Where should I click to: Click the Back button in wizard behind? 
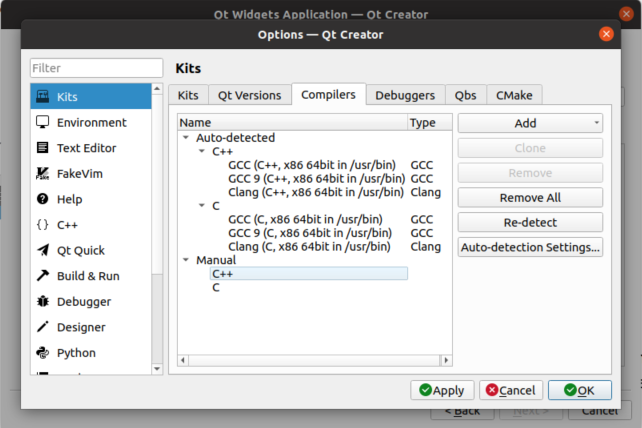pos(462,412)
